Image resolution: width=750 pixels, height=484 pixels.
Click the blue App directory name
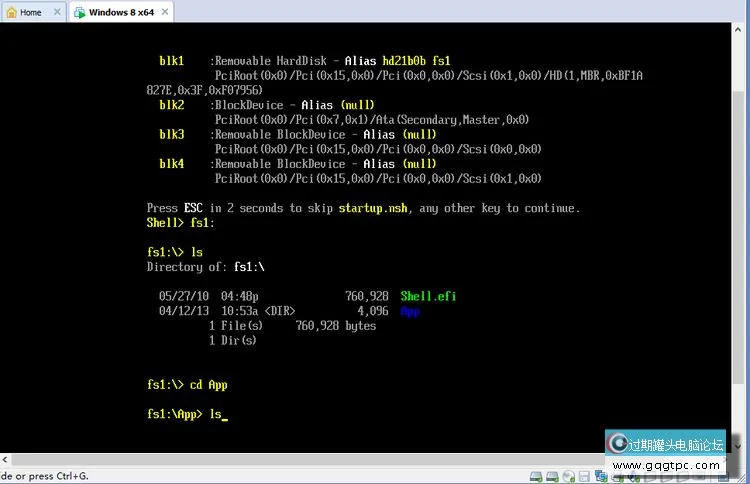(410, 311)
